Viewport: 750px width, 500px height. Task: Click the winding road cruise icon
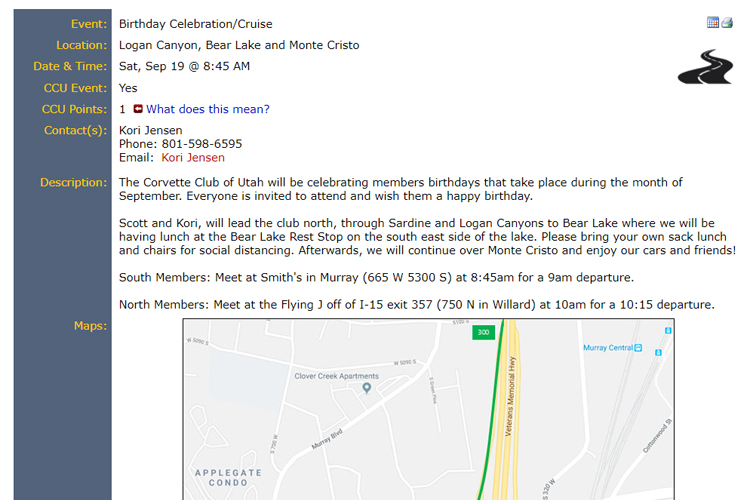(x=705, y=67)
